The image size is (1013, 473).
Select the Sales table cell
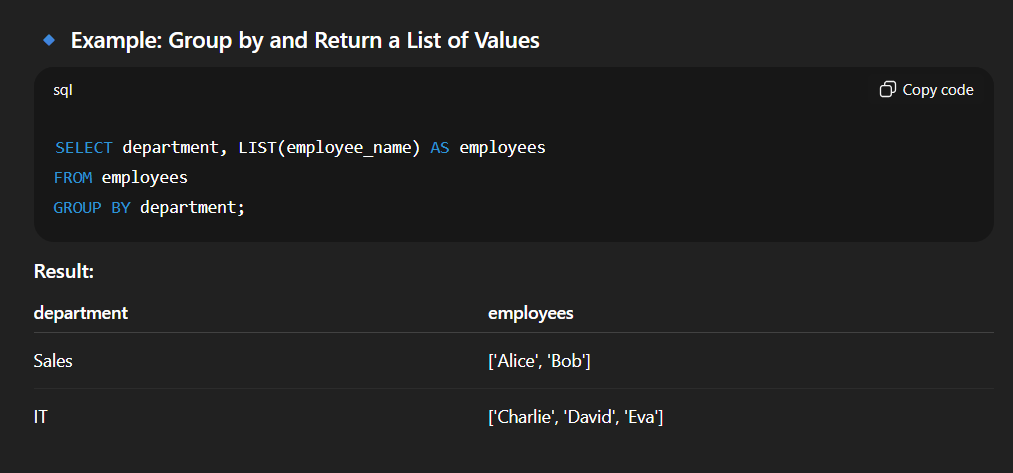53,361
